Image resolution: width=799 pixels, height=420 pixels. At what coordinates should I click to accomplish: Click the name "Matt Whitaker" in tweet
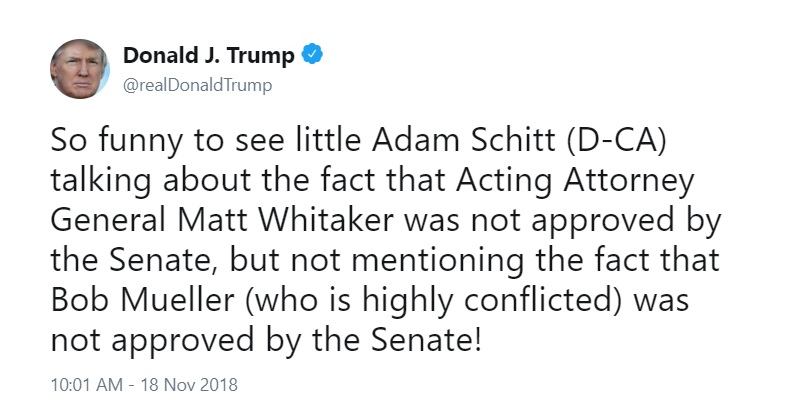click(x=286, y=220)
